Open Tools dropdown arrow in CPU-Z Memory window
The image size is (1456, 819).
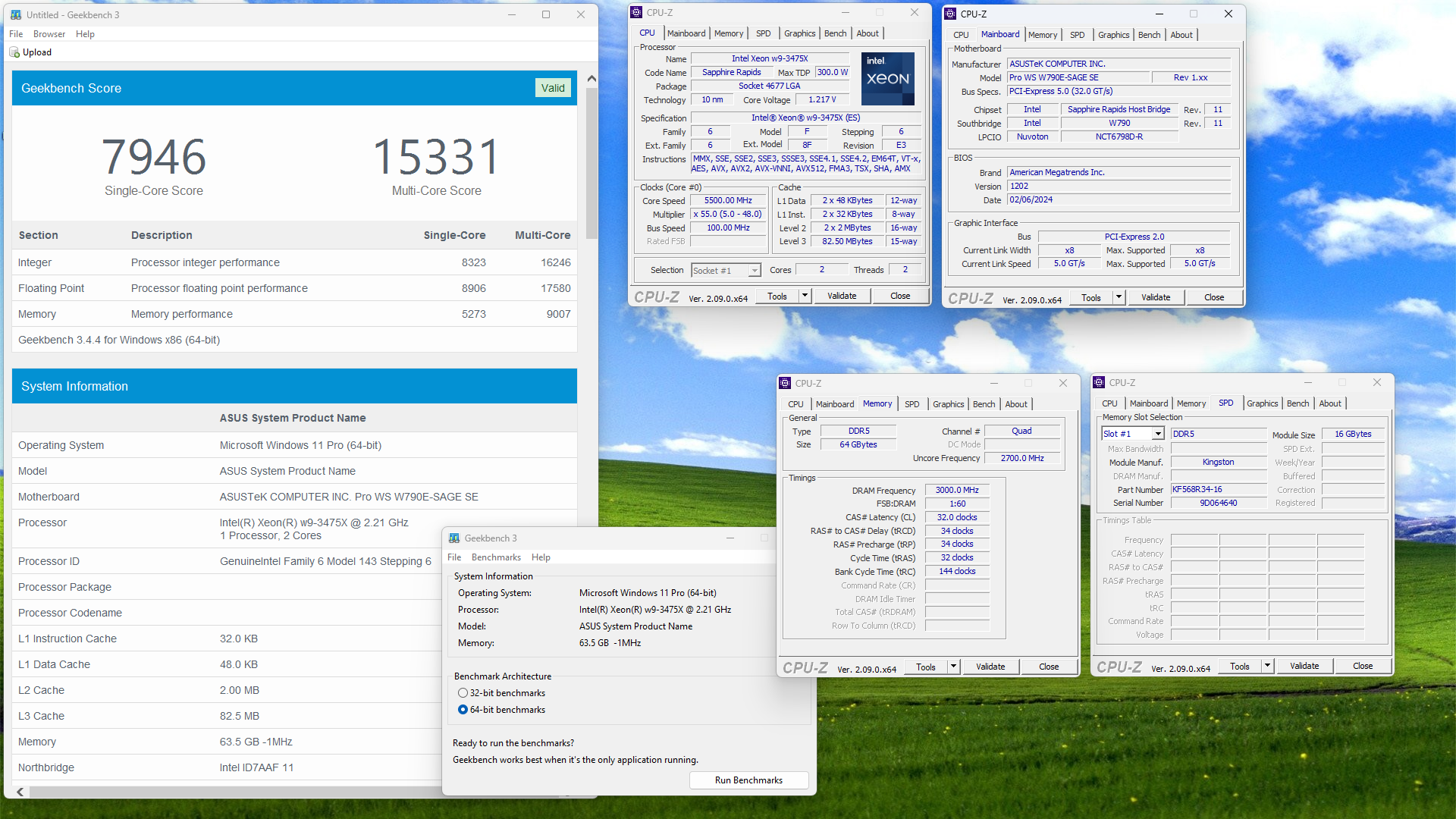[953, 667]
